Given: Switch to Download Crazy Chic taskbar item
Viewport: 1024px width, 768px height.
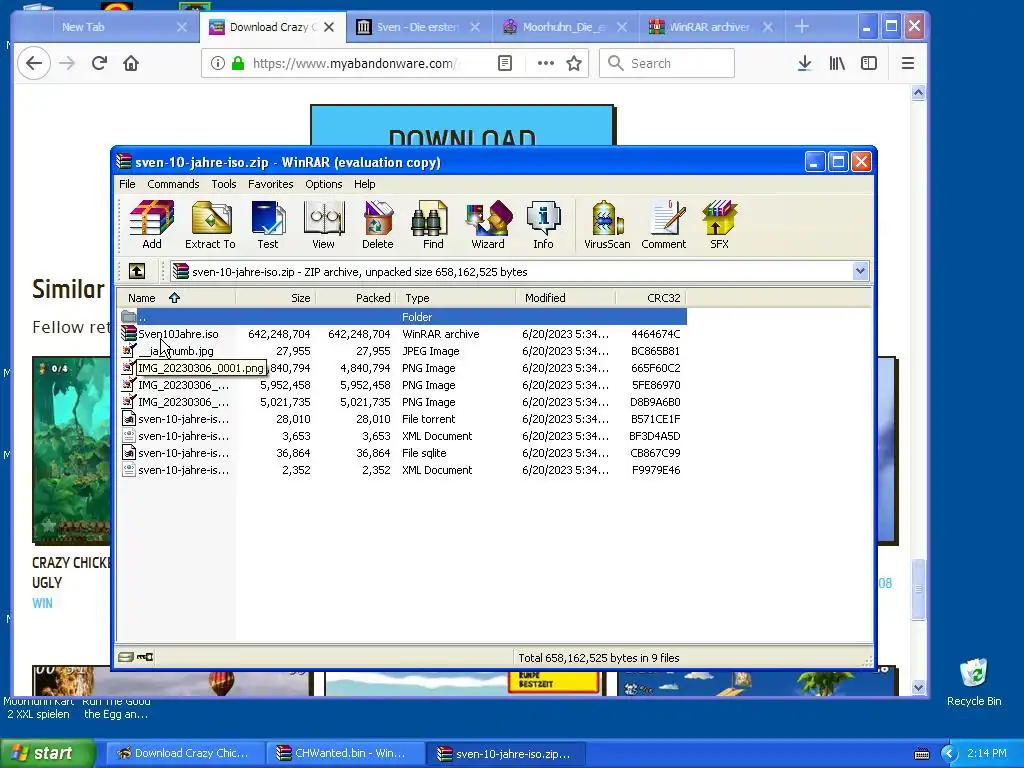Looking at the screenshot, I should (184, 753).
